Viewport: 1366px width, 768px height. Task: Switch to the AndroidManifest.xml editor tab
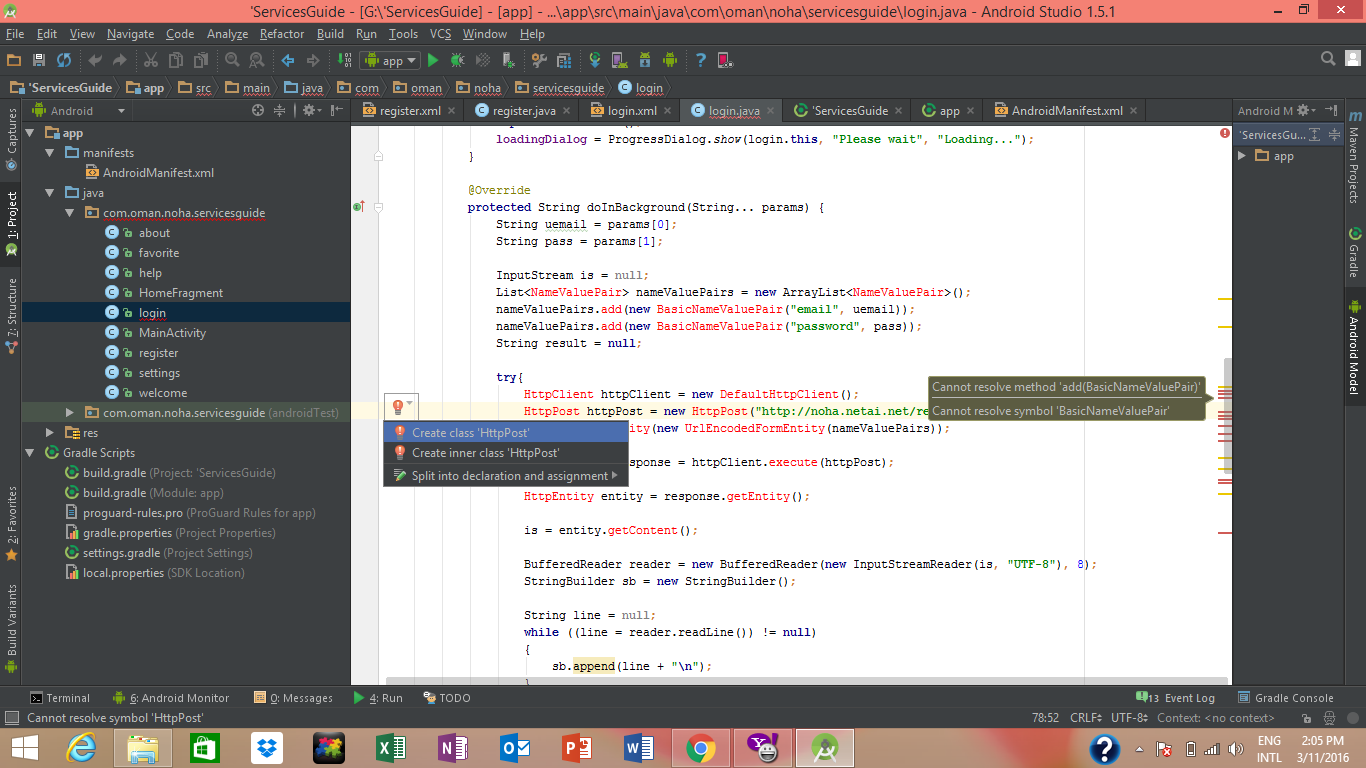1066,111
